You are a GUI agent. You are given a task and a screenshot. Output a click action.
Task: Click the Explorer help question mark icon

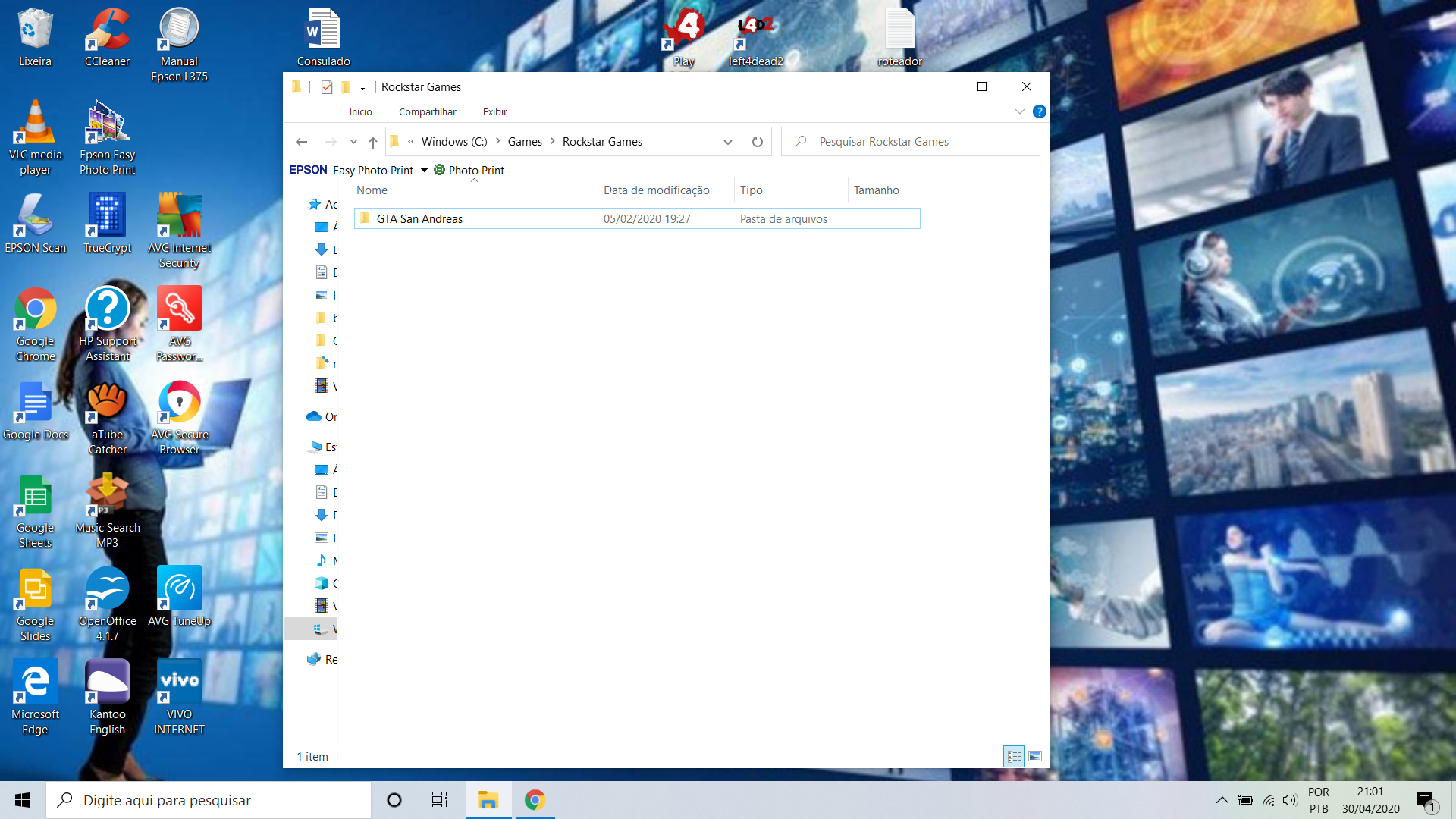point(1039,111)
